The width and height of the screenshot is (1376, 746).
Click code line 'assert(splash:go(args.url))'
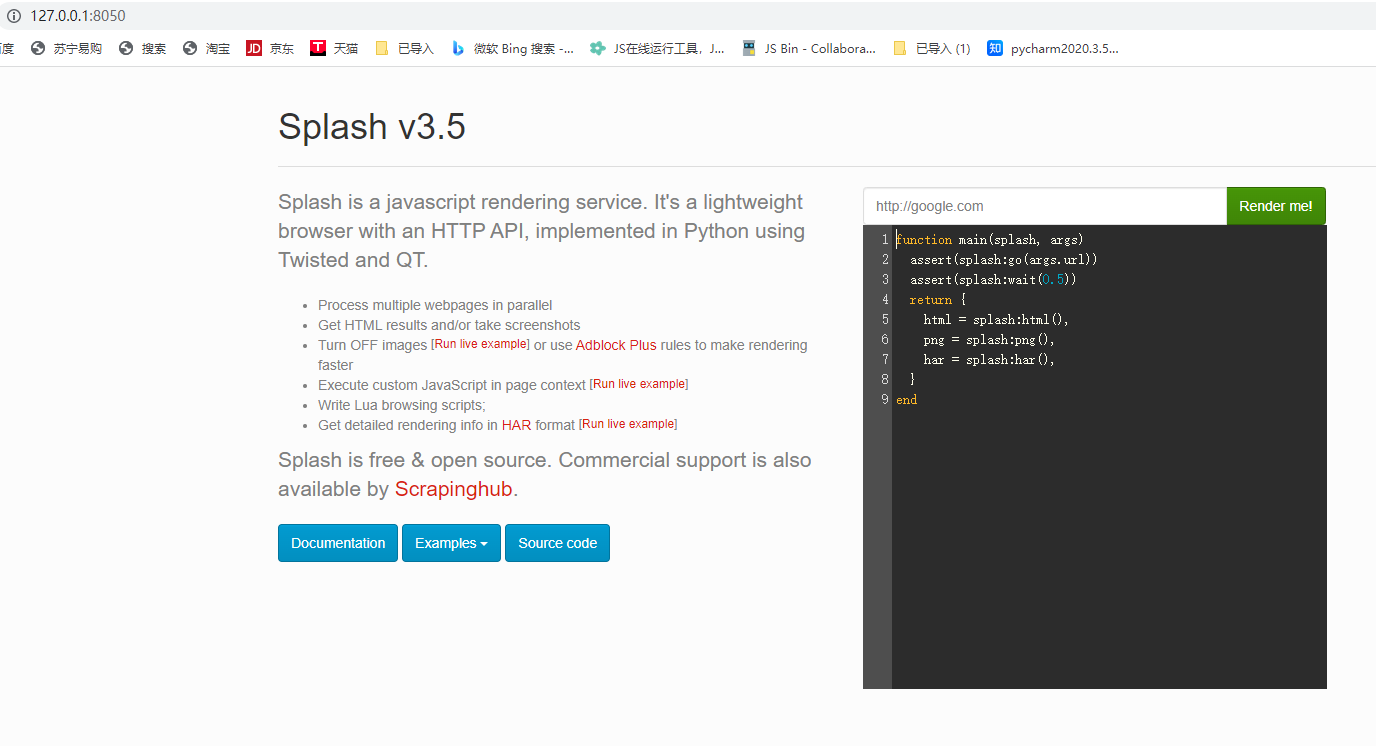point(1003,259)
